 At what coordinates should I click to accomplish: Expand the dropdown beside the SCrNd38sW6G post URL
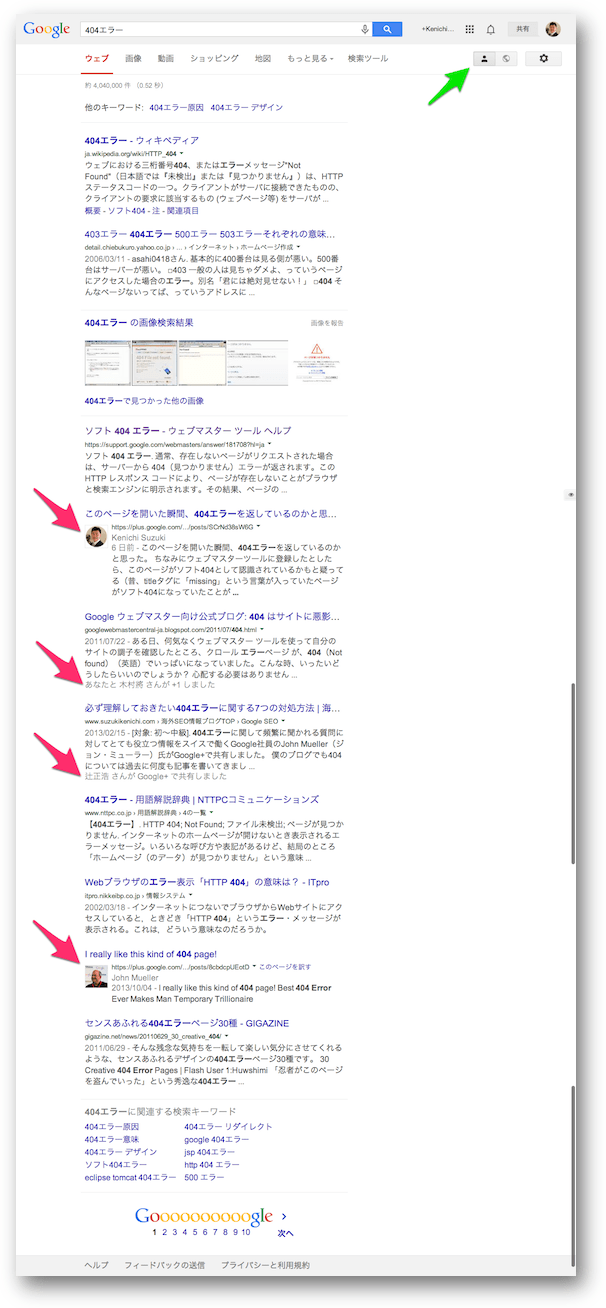257,526
